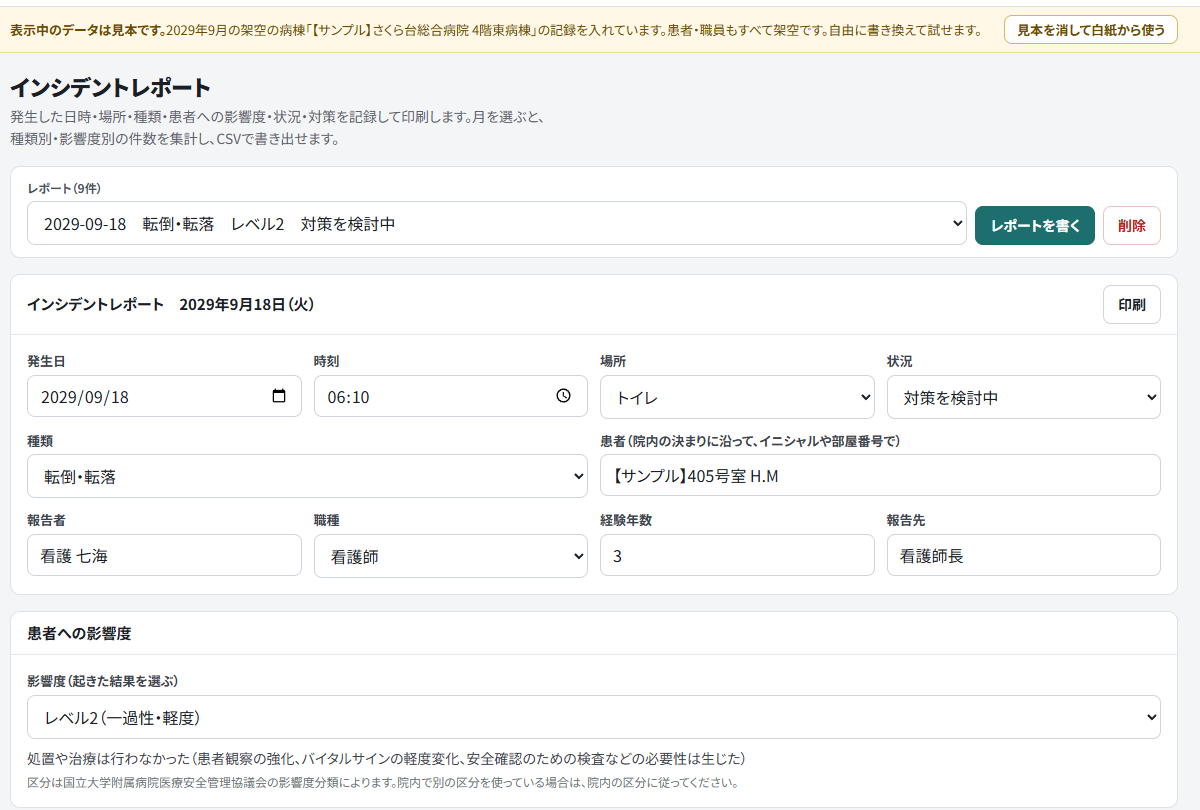Click the 発生日 date value 2029/09/18
1200x810 pixels.
pos(85,397)
